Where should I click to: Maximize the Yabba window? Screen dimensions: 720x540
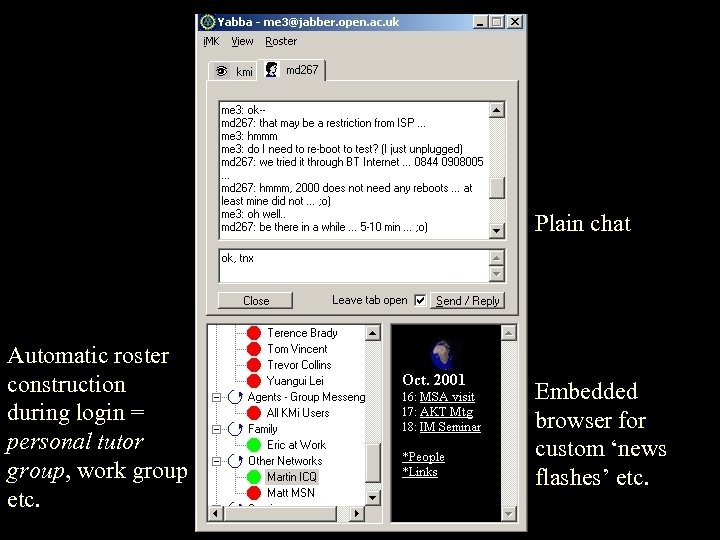[x=496, y=22]
